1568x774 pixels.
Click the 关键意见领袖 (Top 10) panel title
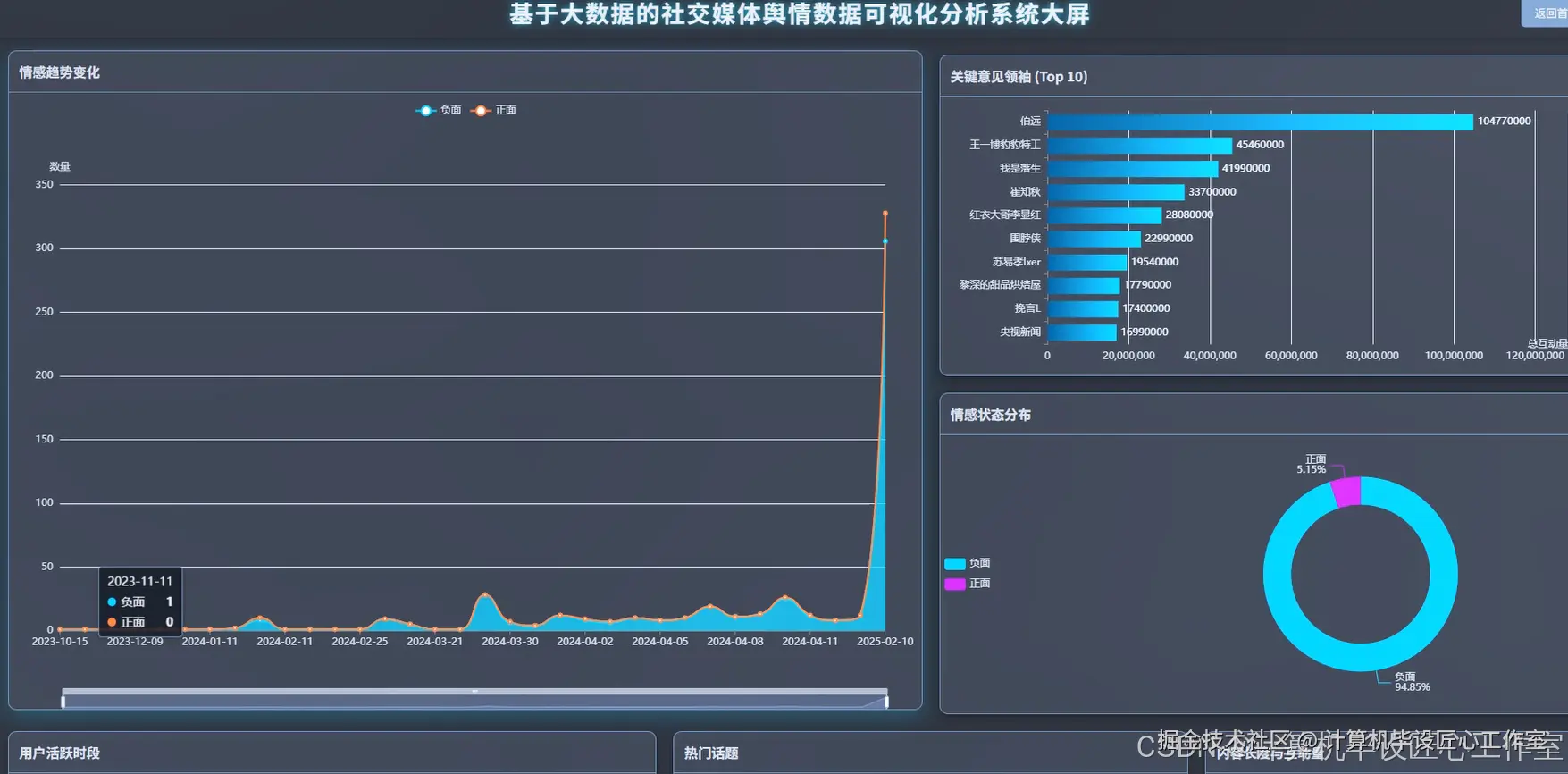(x=1019, y=77)
